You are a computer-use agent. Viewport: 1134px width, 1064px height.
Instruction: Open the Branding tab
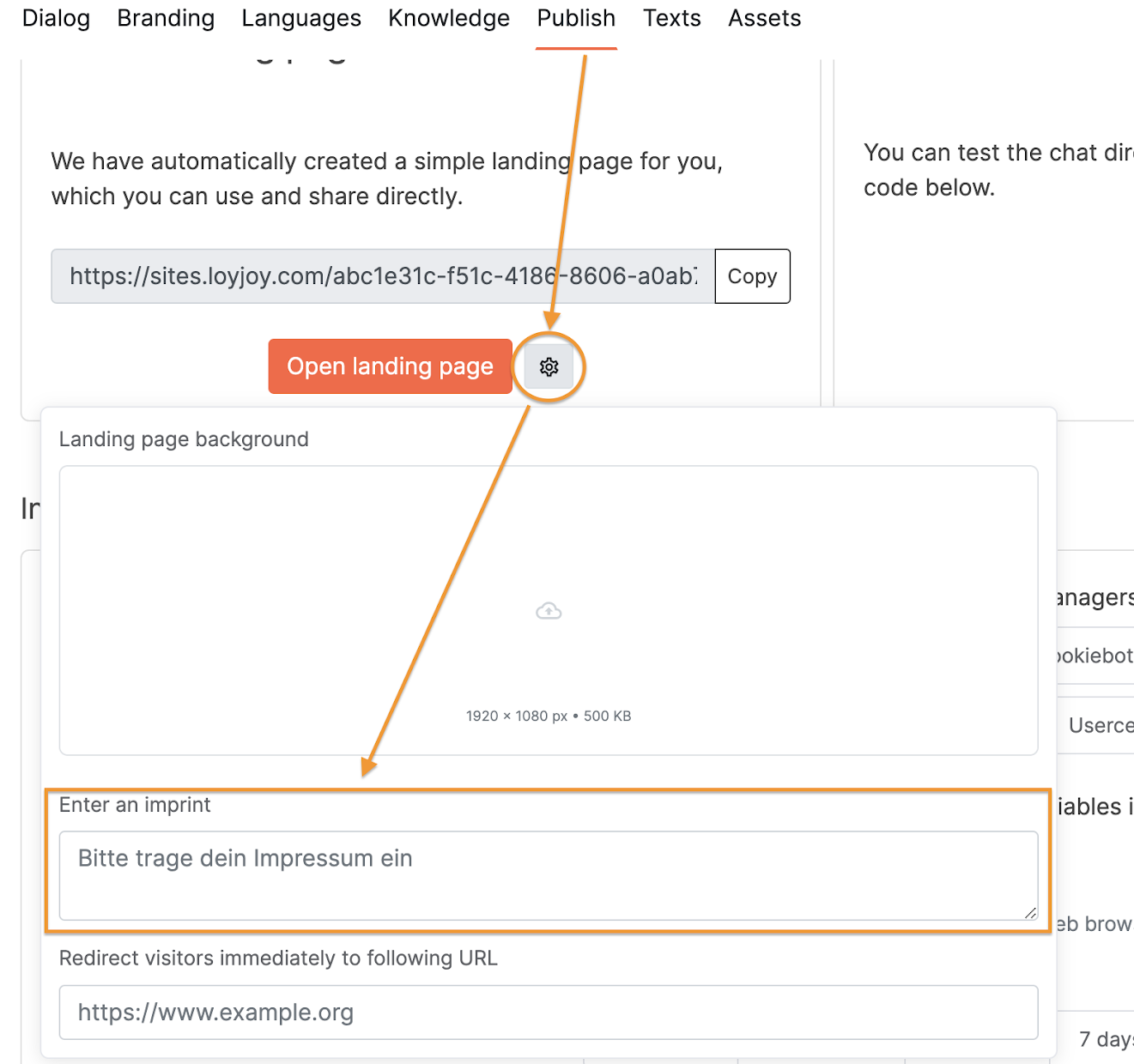pyautogui.click(x=166, y=18)
